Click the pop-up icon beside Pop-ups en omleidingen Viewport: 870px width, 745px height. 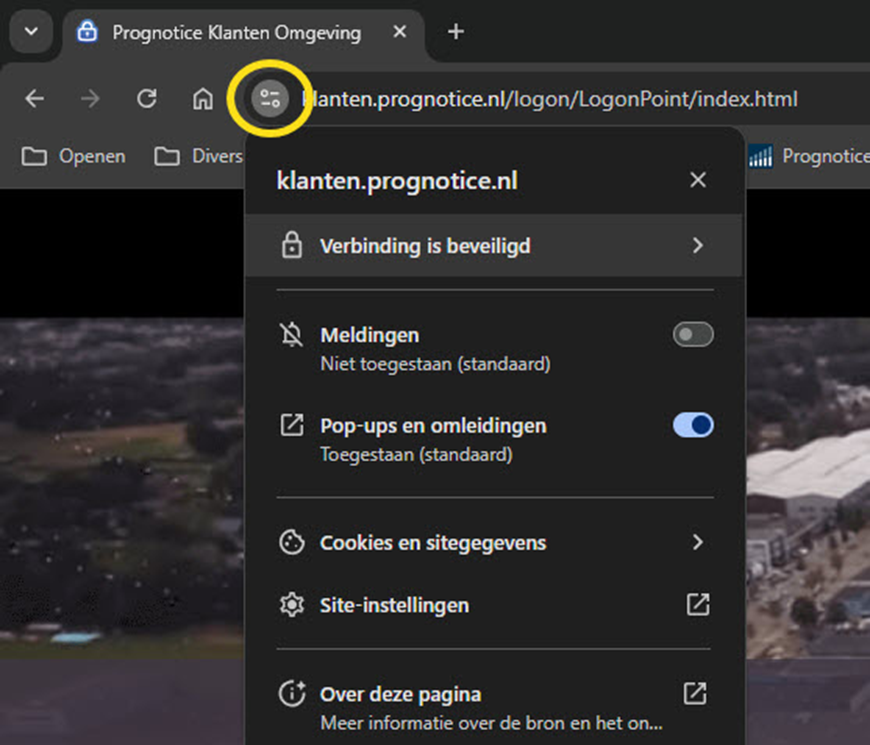pyautogui.click(x=291, y=425)
